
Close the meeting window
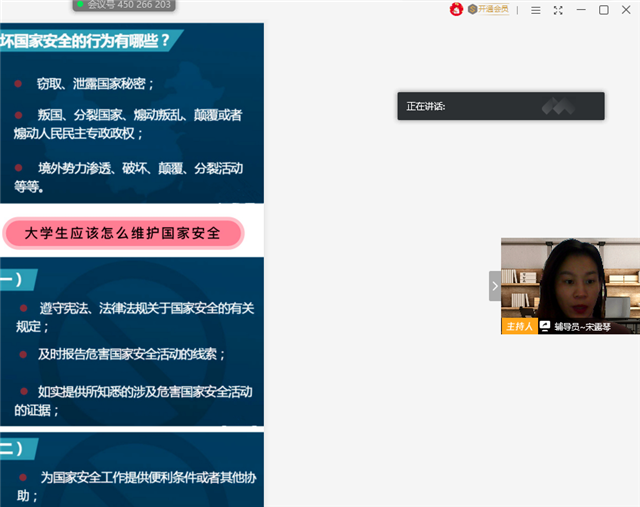pos(626,10)
